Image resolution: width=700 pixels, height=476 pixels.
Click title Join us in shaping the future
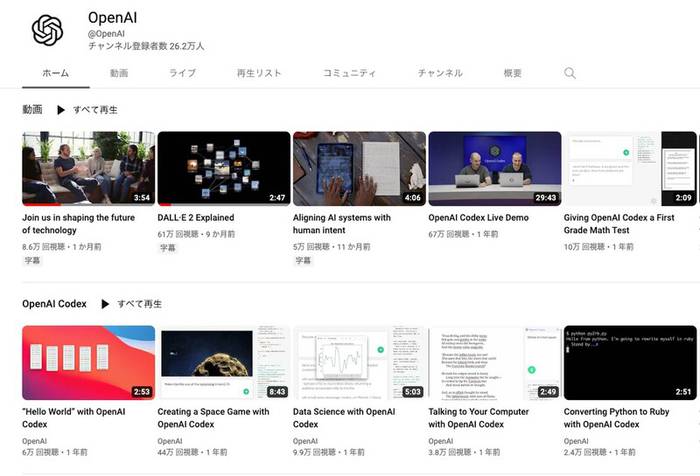79,224
